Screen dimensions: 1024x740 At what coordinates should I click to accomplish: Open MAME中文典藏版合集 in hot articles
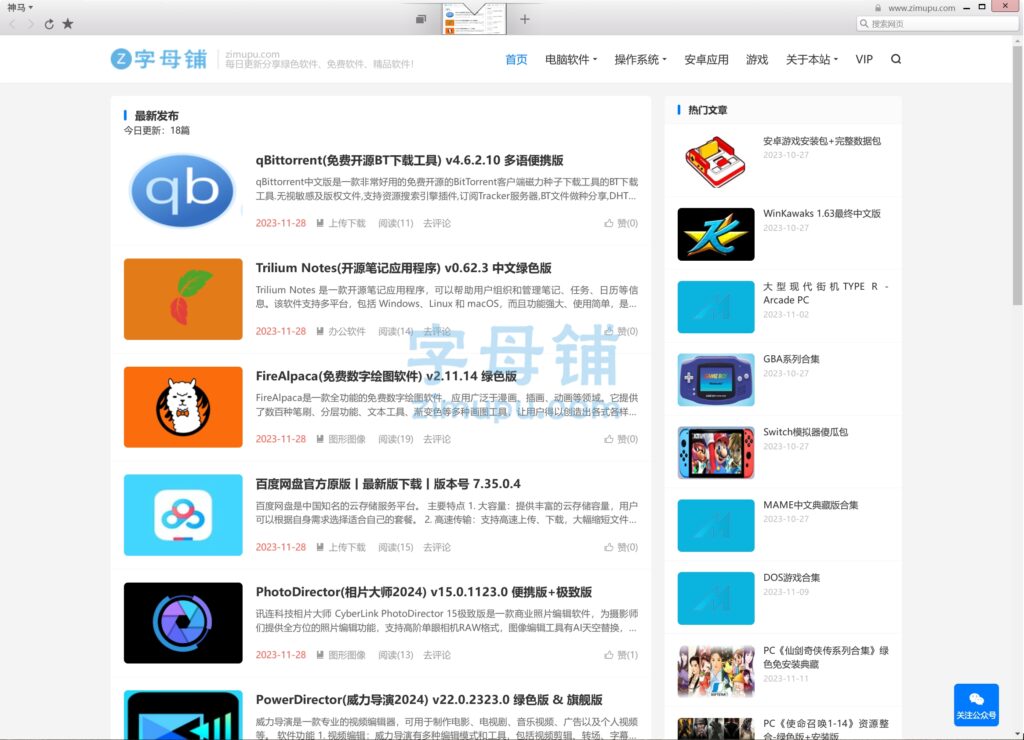click(810, 505)
